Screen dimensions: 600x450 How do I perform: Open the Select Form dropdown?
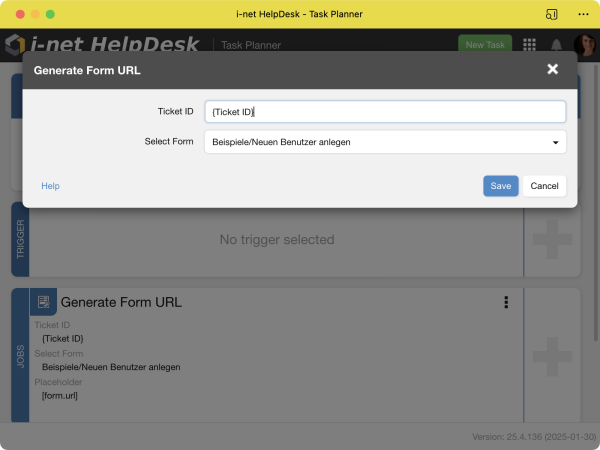(385, 142)
